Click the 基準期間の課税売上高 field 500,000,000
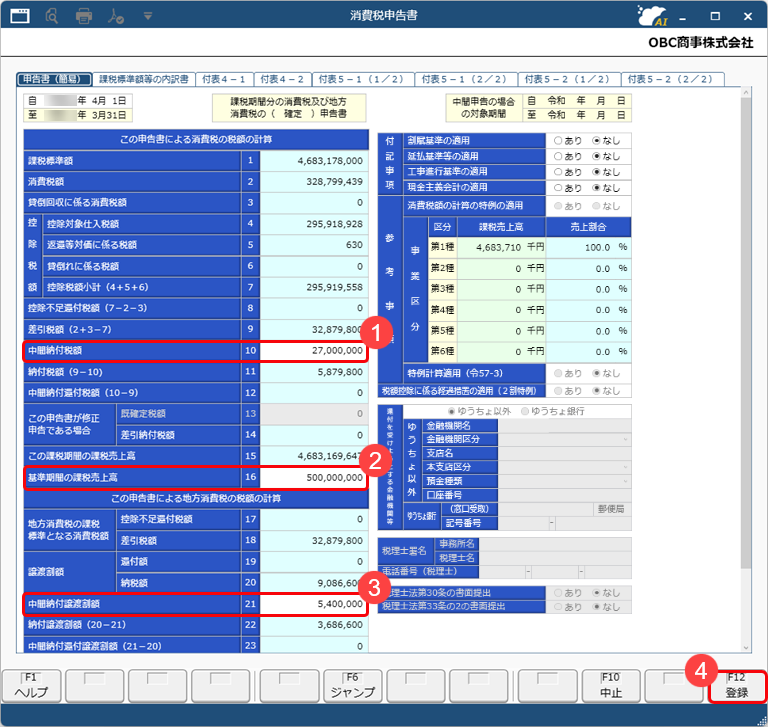The height and width of the screenshot is (727, 768). click(313, 478)
